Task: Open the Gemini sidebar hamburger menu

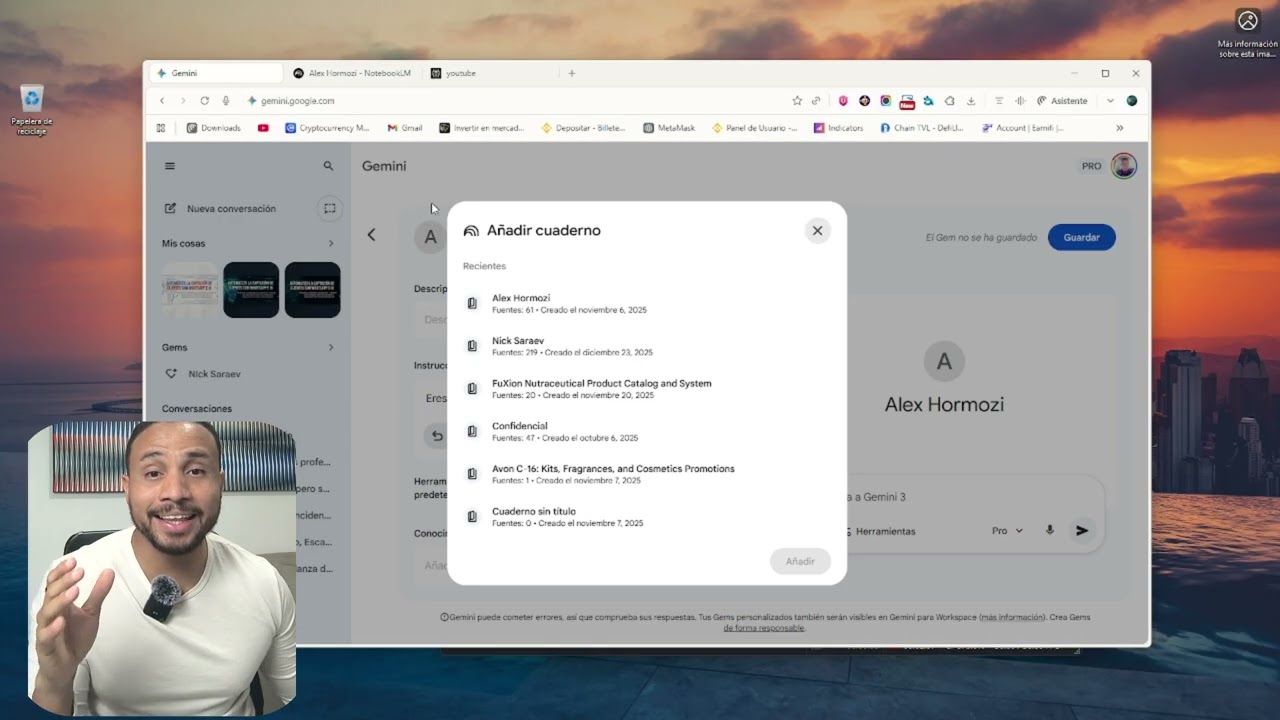Action: tap(170, 166)
